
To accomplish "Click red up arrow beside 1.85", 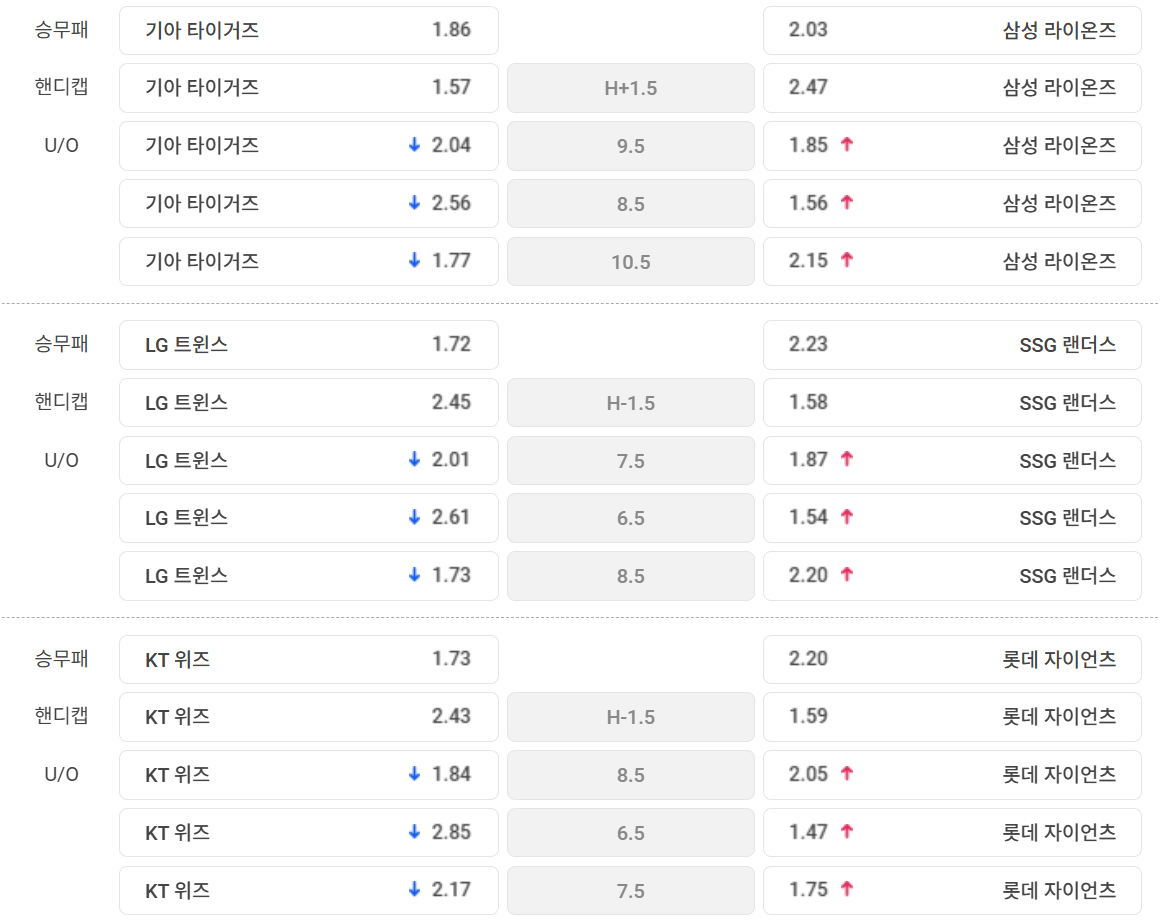I will (847, 144).
